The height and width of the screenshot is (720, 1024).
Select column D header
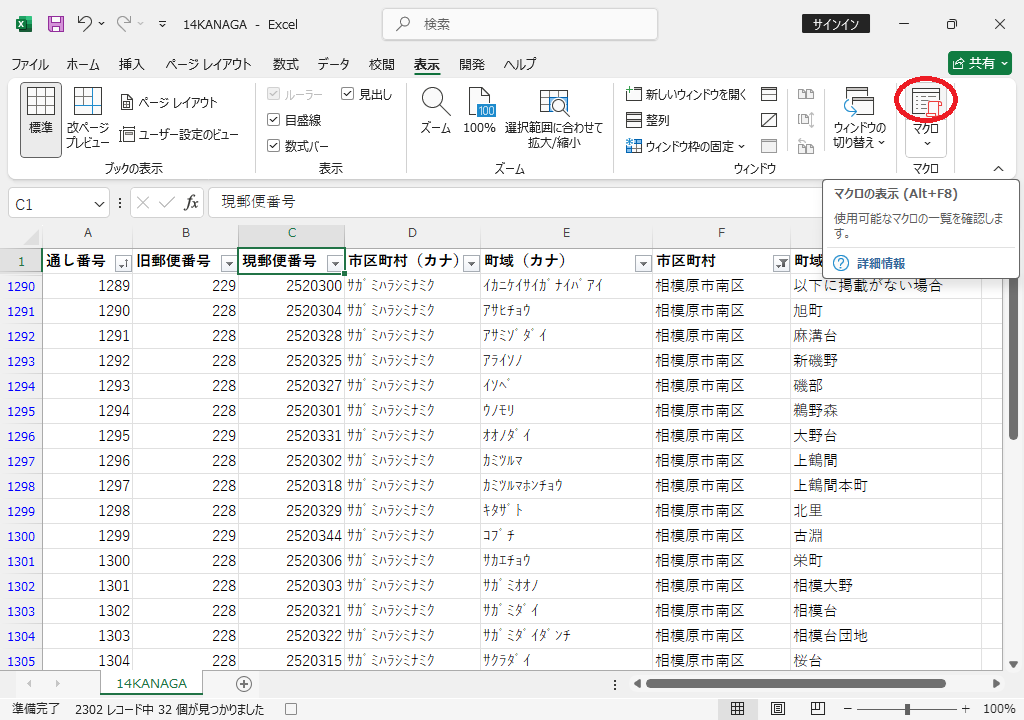[412, 233]
